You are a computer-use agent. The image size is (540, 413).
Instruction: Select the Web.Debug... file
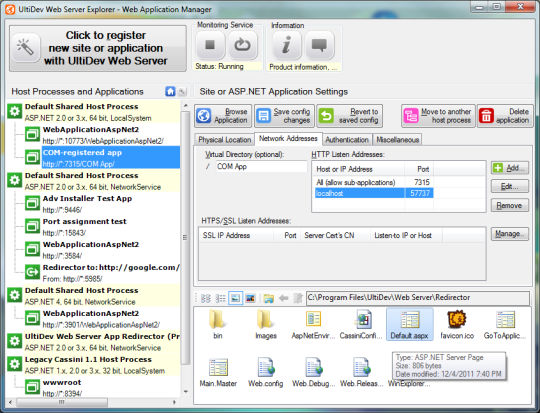pyautogui.click(x=313, y=372)
